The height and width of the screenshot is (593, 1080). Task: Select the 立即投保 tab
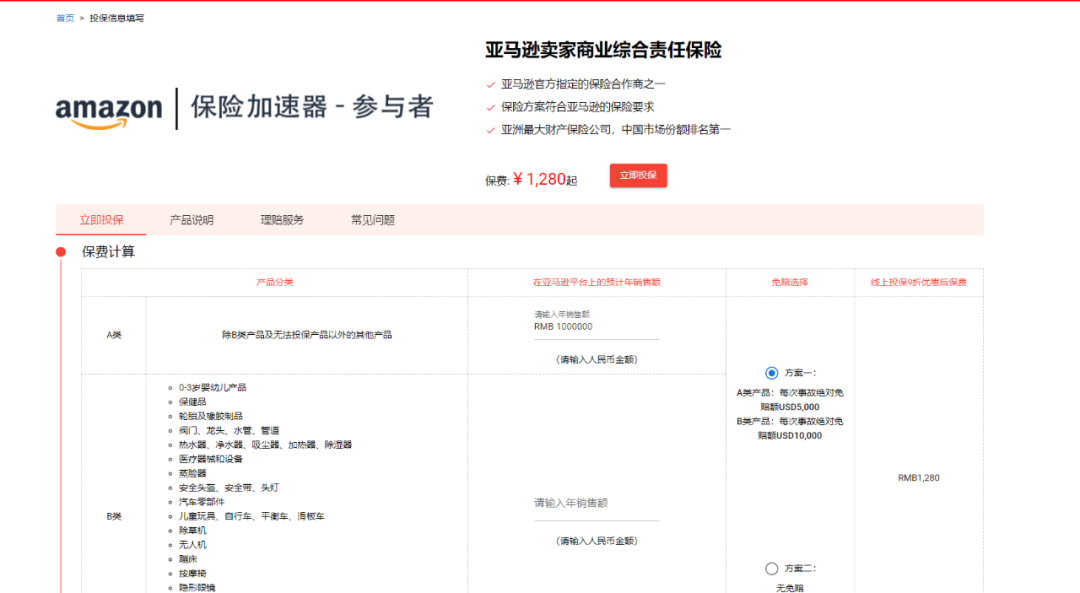click(x=101, y=220)
